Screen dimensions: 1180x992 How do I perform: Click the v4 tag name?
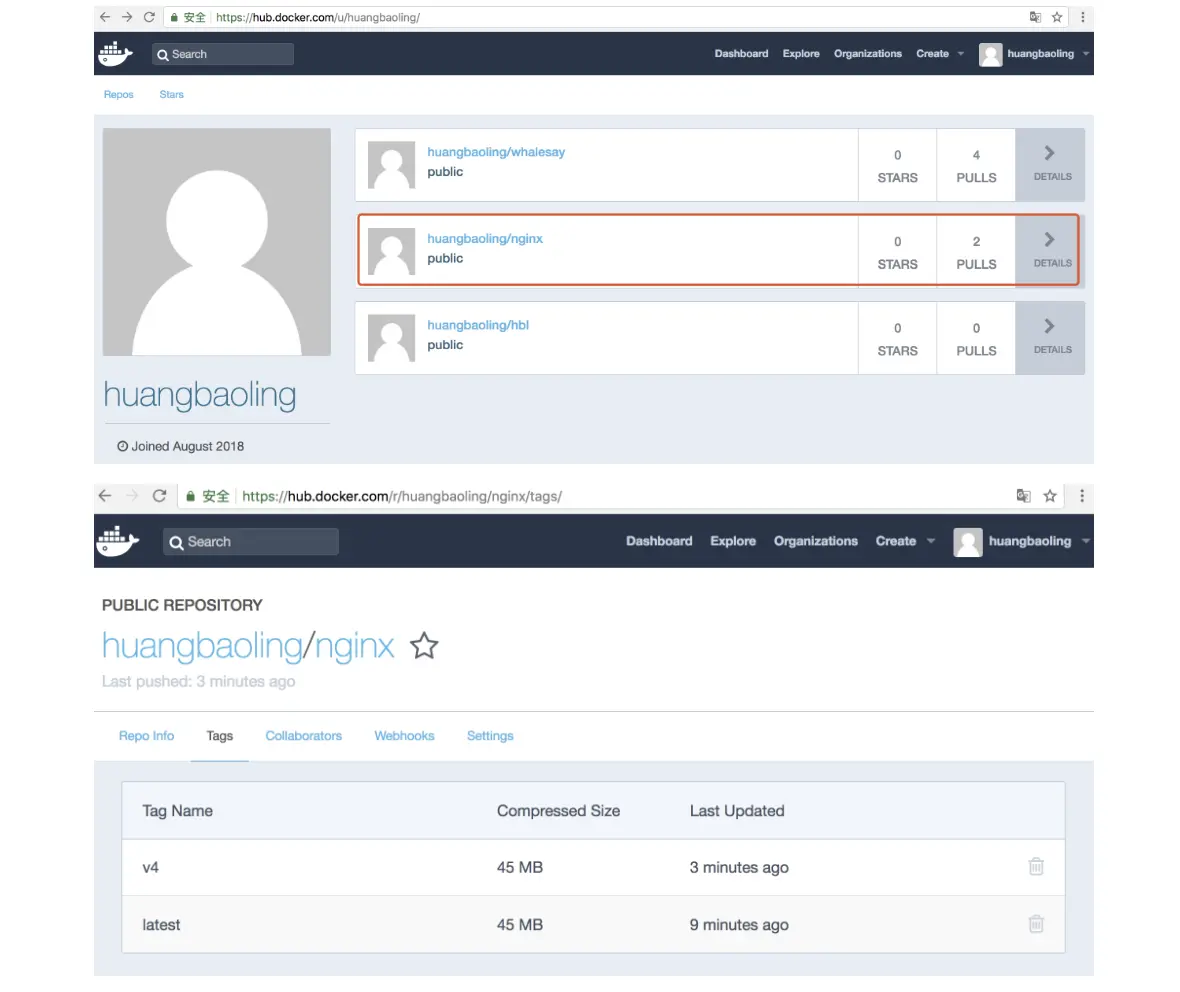click(x=151, y=867)
